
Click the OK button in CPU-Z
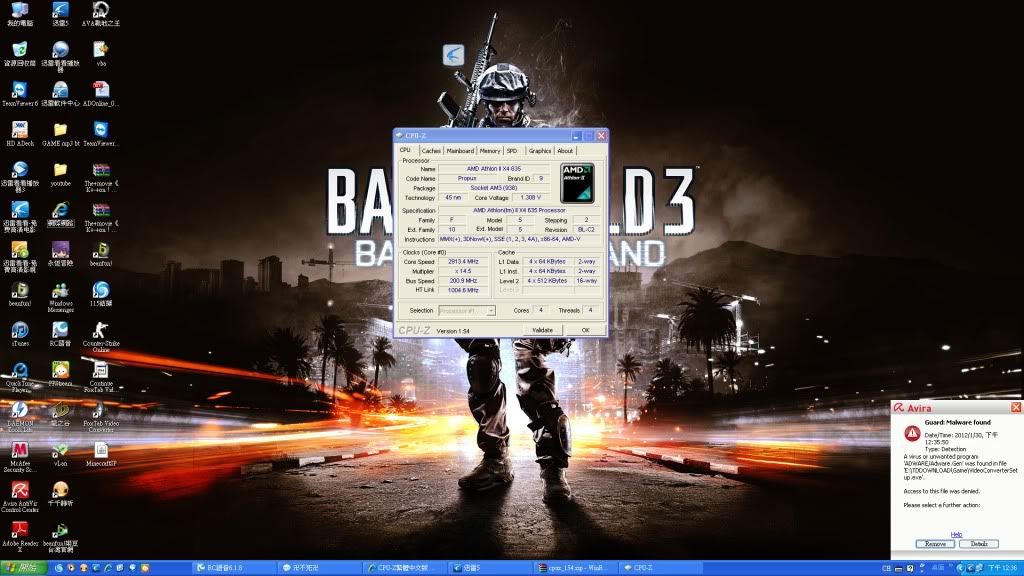coord(586,330)
